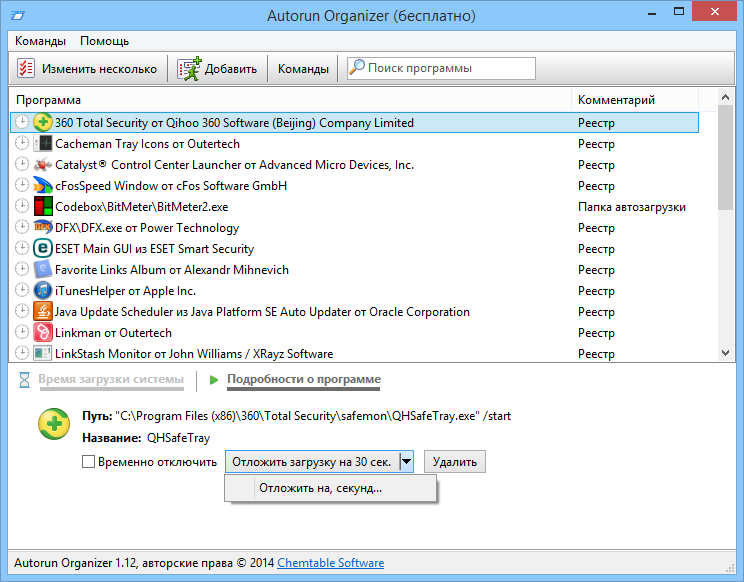Click the Изменить несколько toolbar button
Viewport: 744px width, 582px height.
tap(87, 69)
